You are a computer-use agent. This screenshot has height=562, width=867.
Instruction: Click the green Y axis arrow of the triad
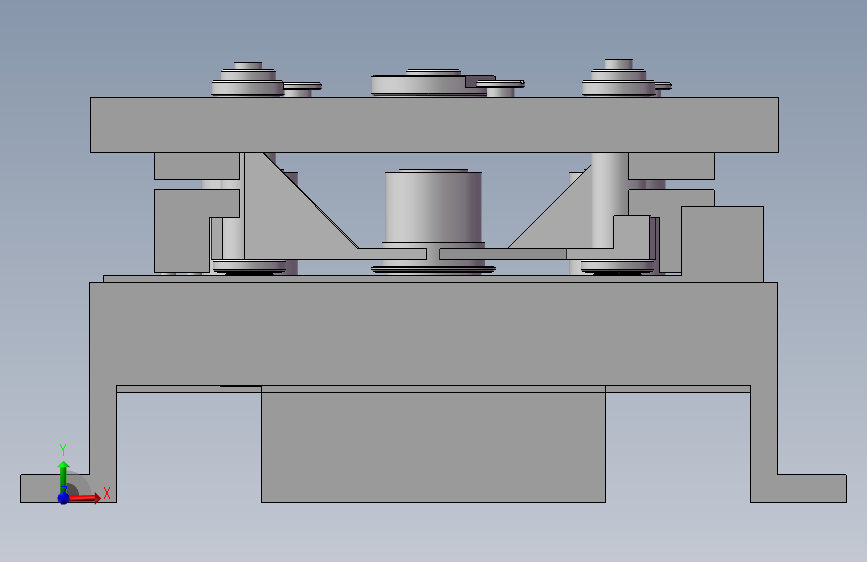coord(64,476)
